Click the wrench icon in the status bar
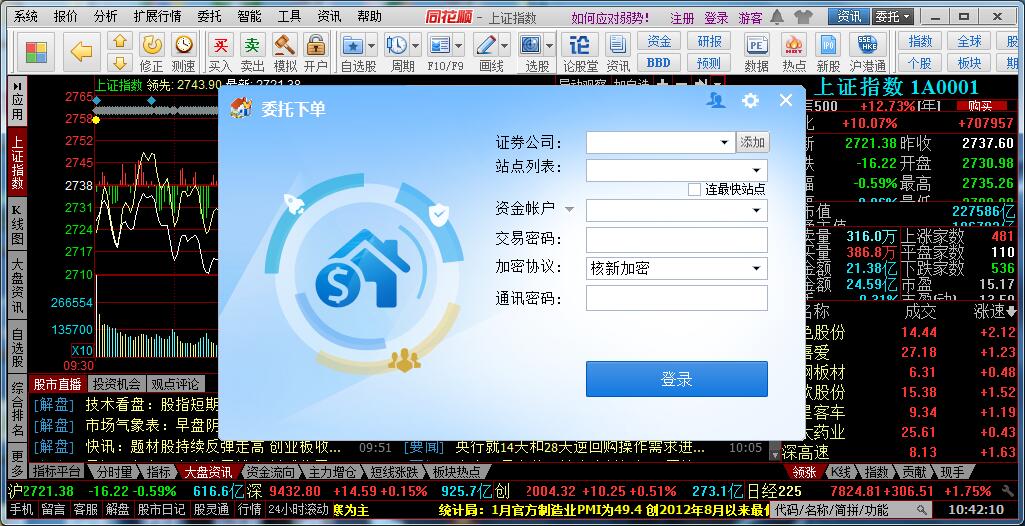This screenshot has width=1025, height=526. pos(1008,491)
